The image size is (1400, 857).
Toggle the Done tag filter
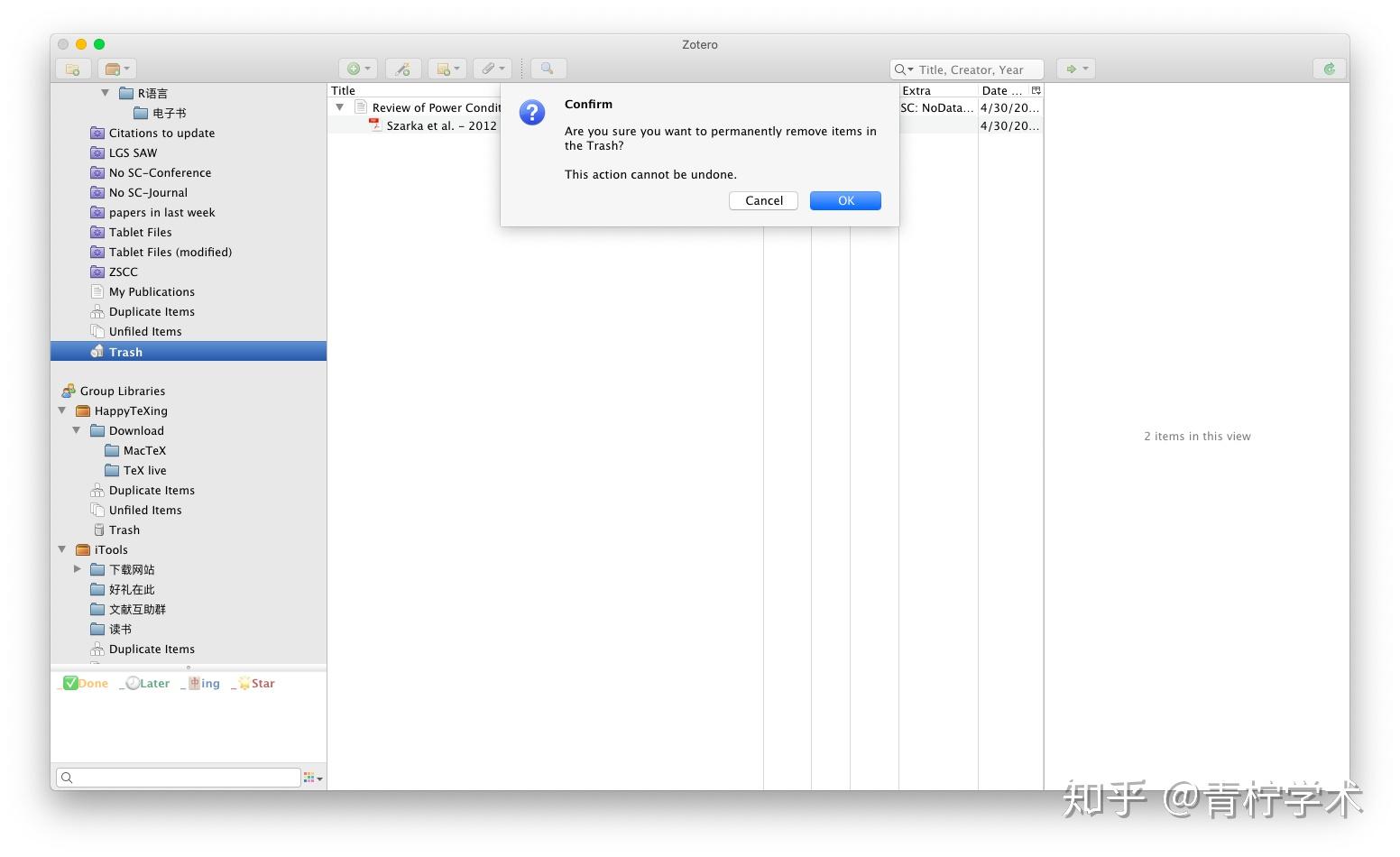tap(83, 683)
